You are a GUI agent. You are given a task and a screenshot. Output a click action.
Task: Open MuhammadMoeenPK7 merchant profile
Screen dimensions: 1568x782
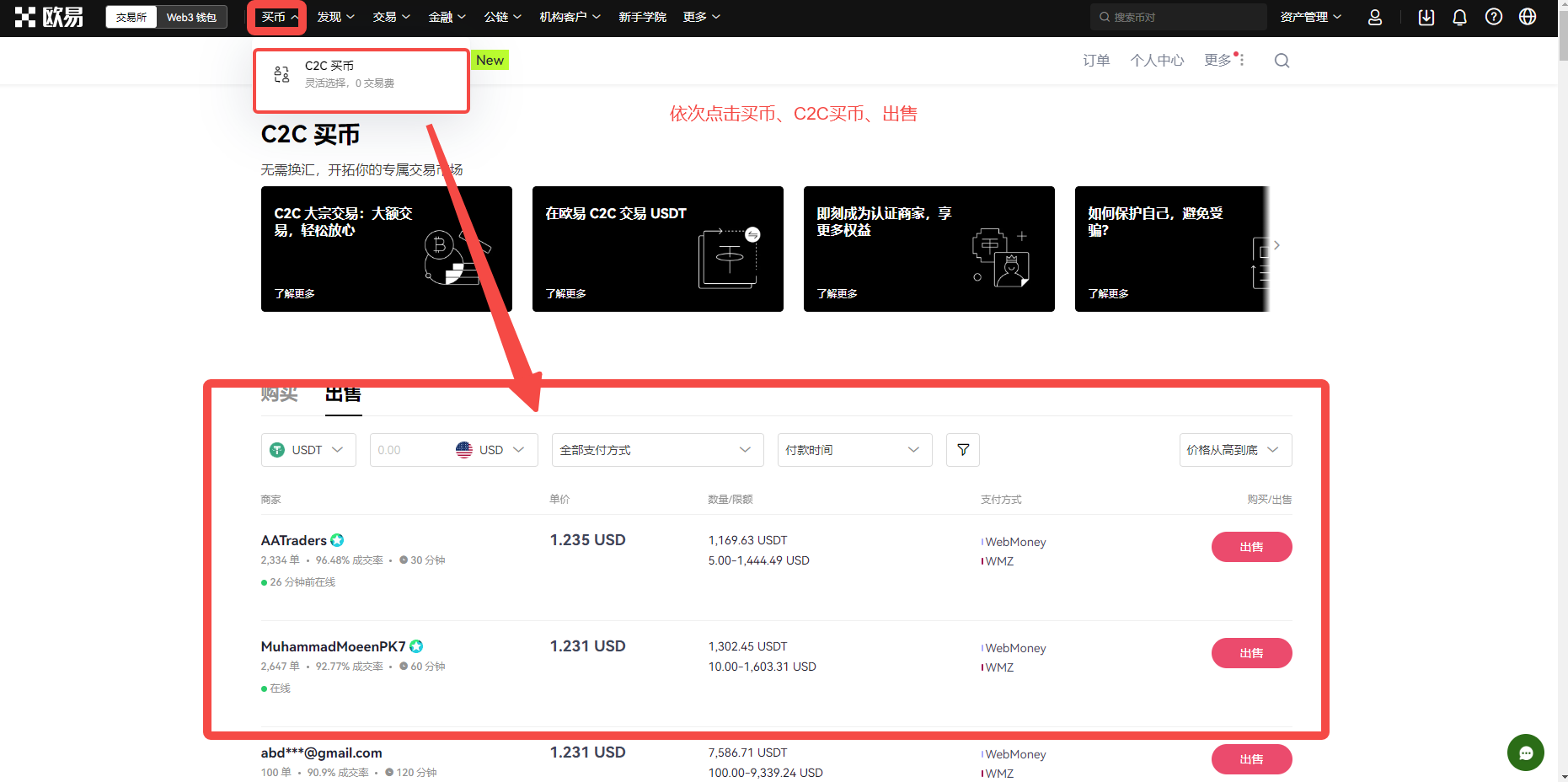pyautogui.click(x=333, y=646)
